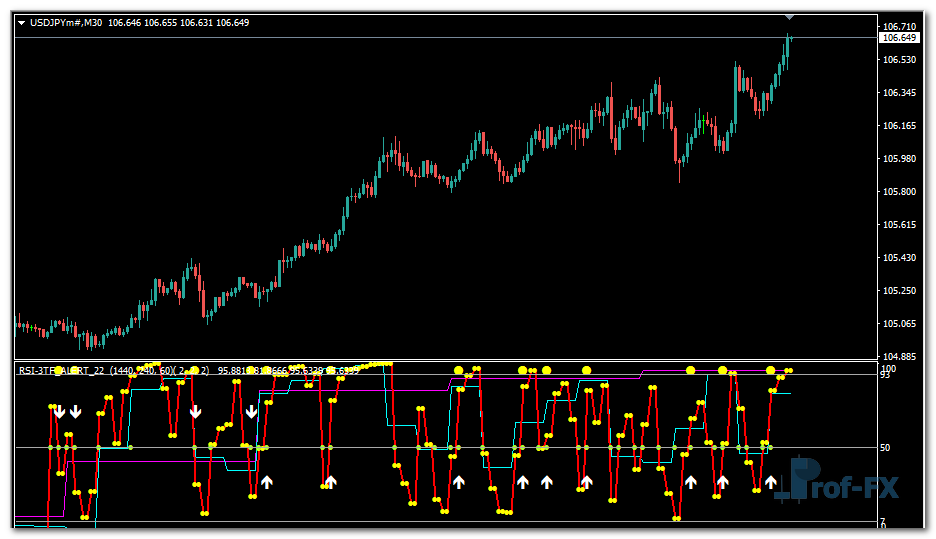The width and height of the screenshot is (936, 539).
Task: Click the leftmost large yellow overbought dot
Action: click(58, 371)
